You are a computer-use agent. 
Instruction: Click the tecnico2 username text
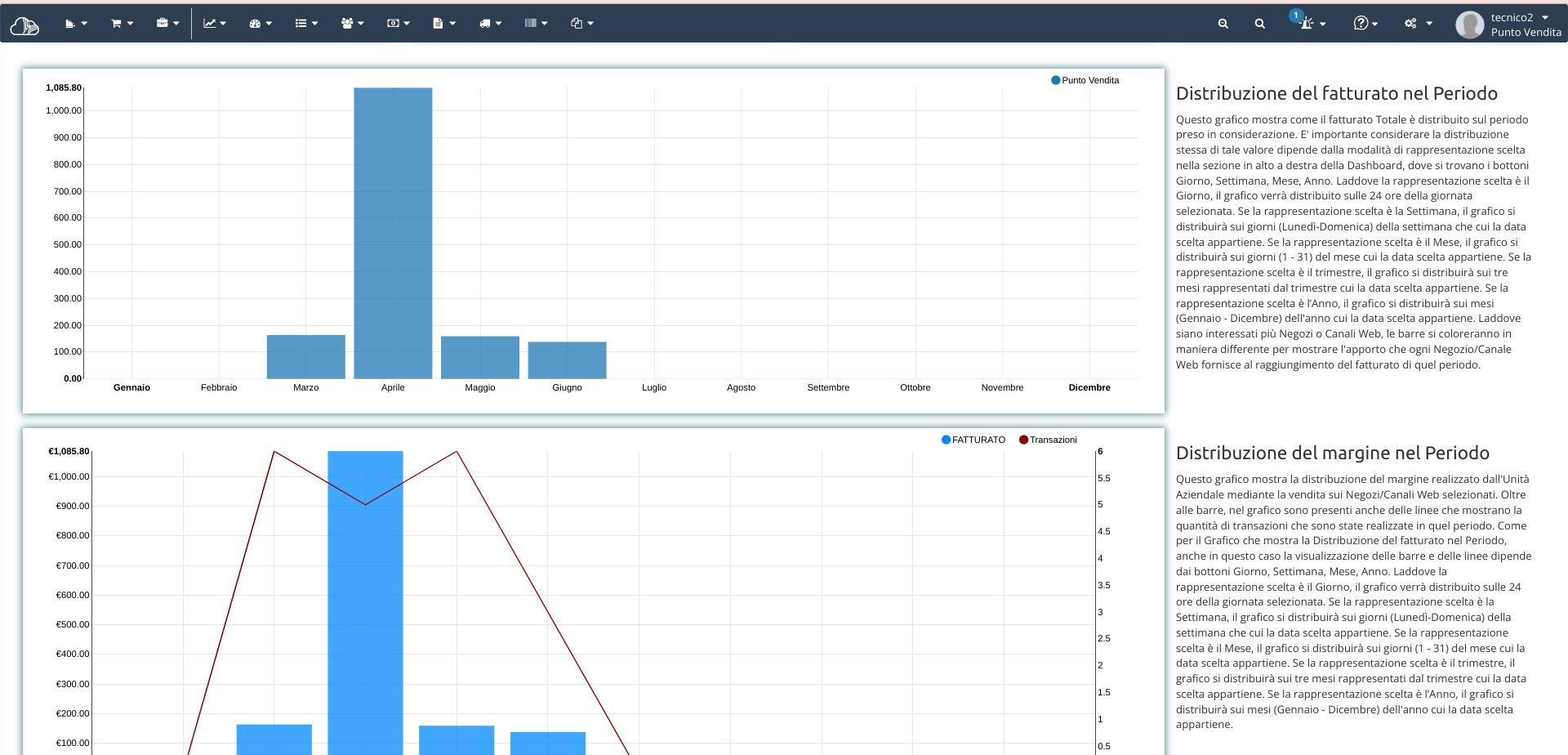pos(1512,17)
